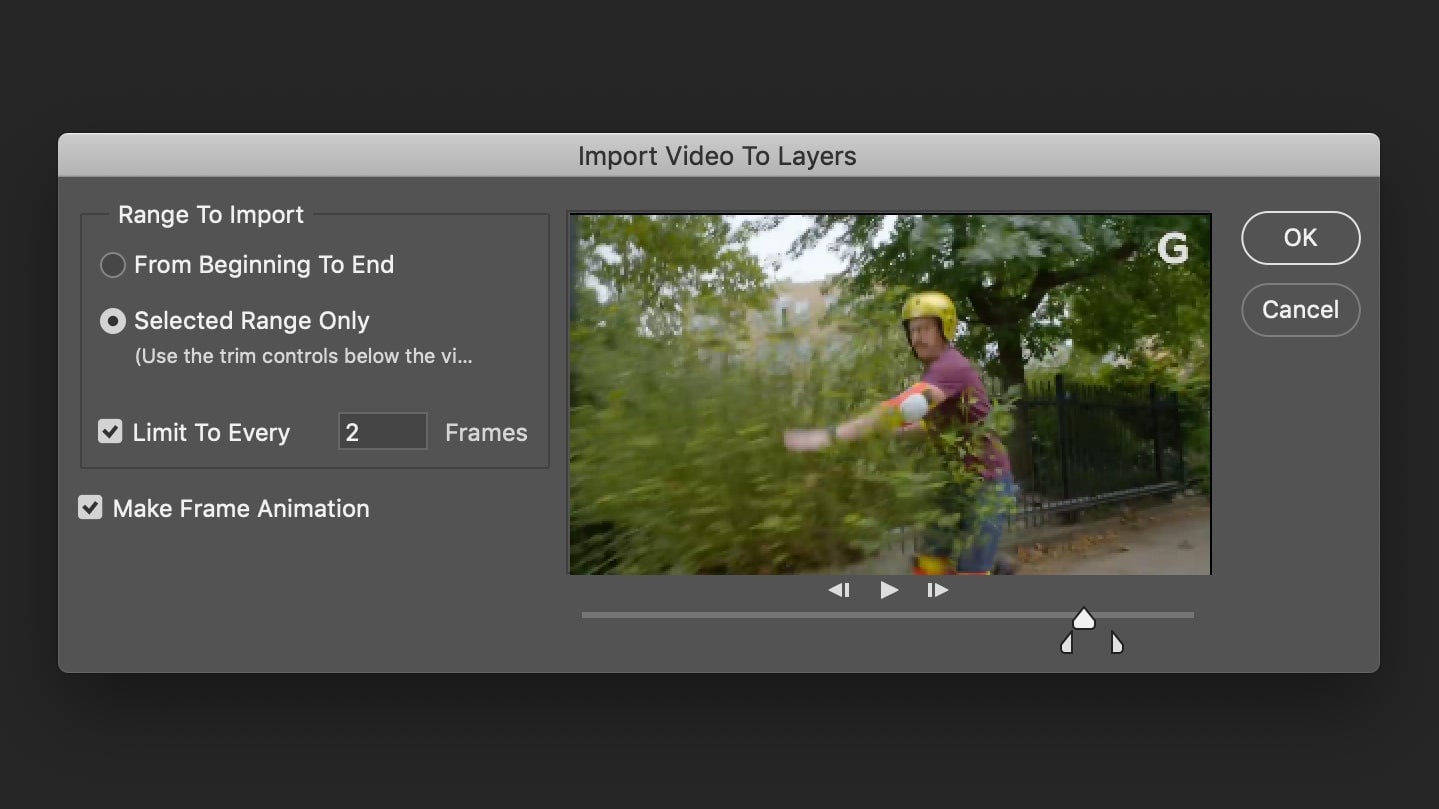Select the Selected Range Only option

pyautogui.click(x=112, y=320)
